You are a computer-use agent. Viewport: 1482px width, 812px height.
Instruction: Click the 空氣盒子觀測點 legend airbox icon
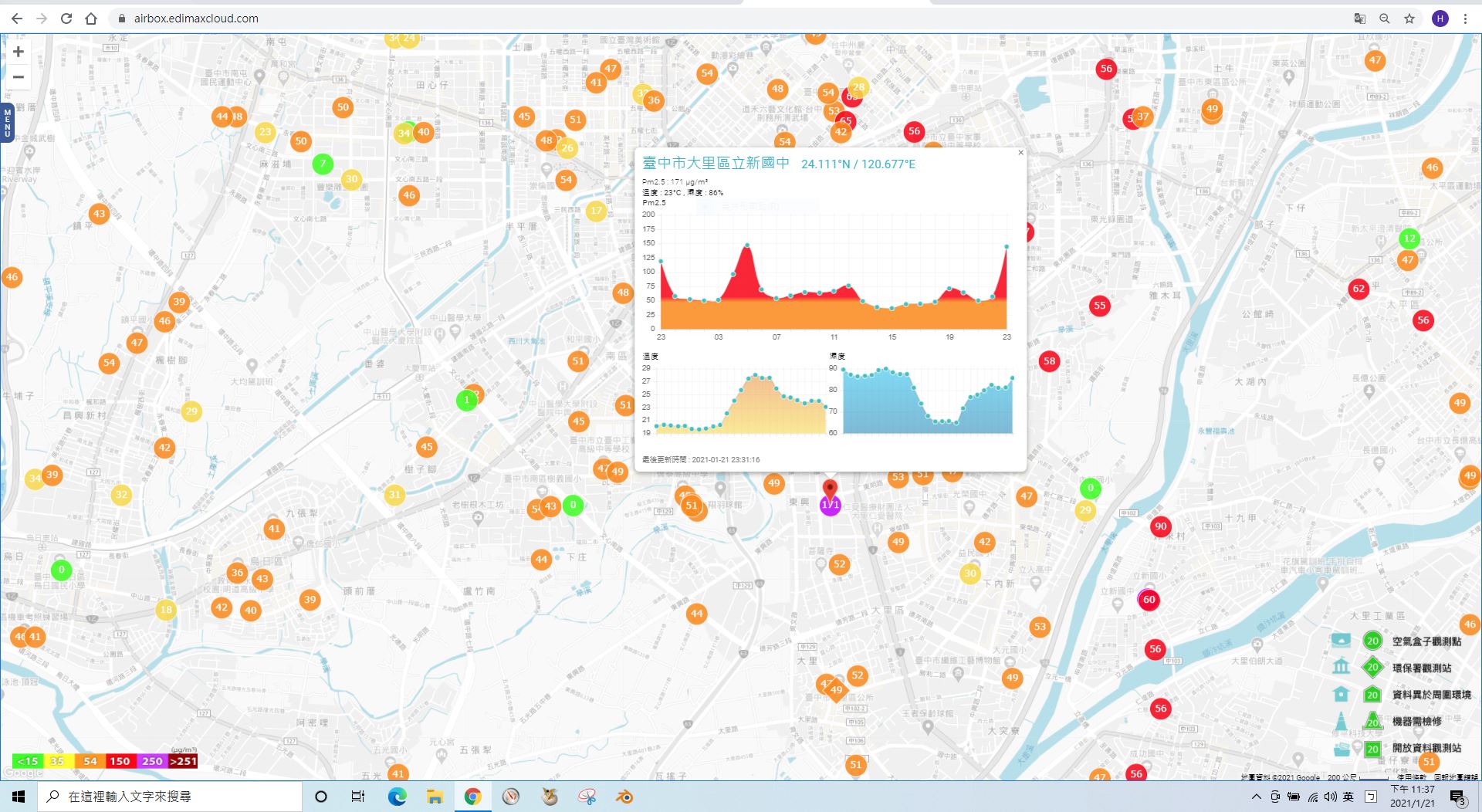(x=1342, y=640)
